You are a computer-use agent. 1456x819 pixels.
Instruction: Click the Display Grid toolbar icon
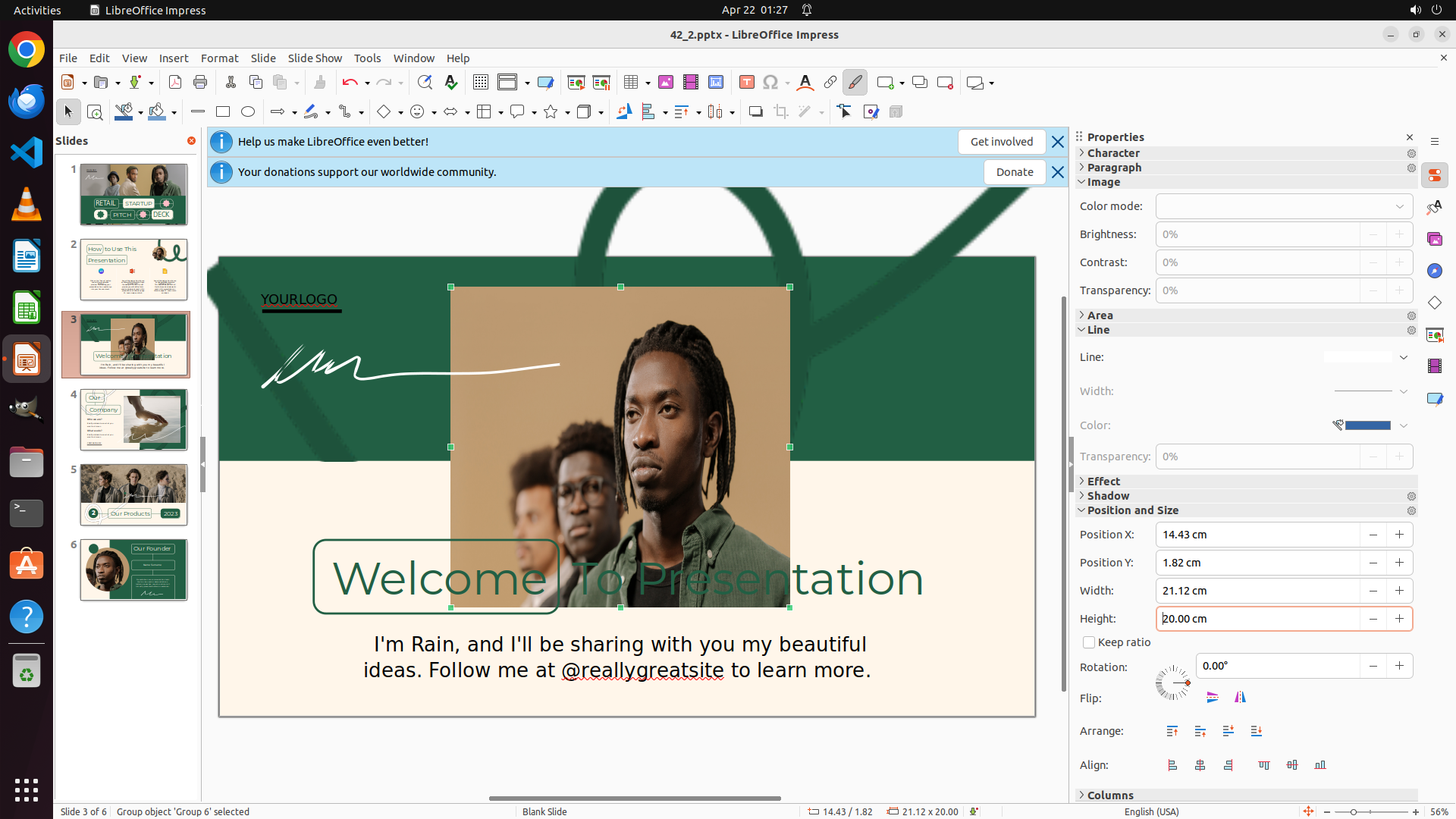[481, 83]
